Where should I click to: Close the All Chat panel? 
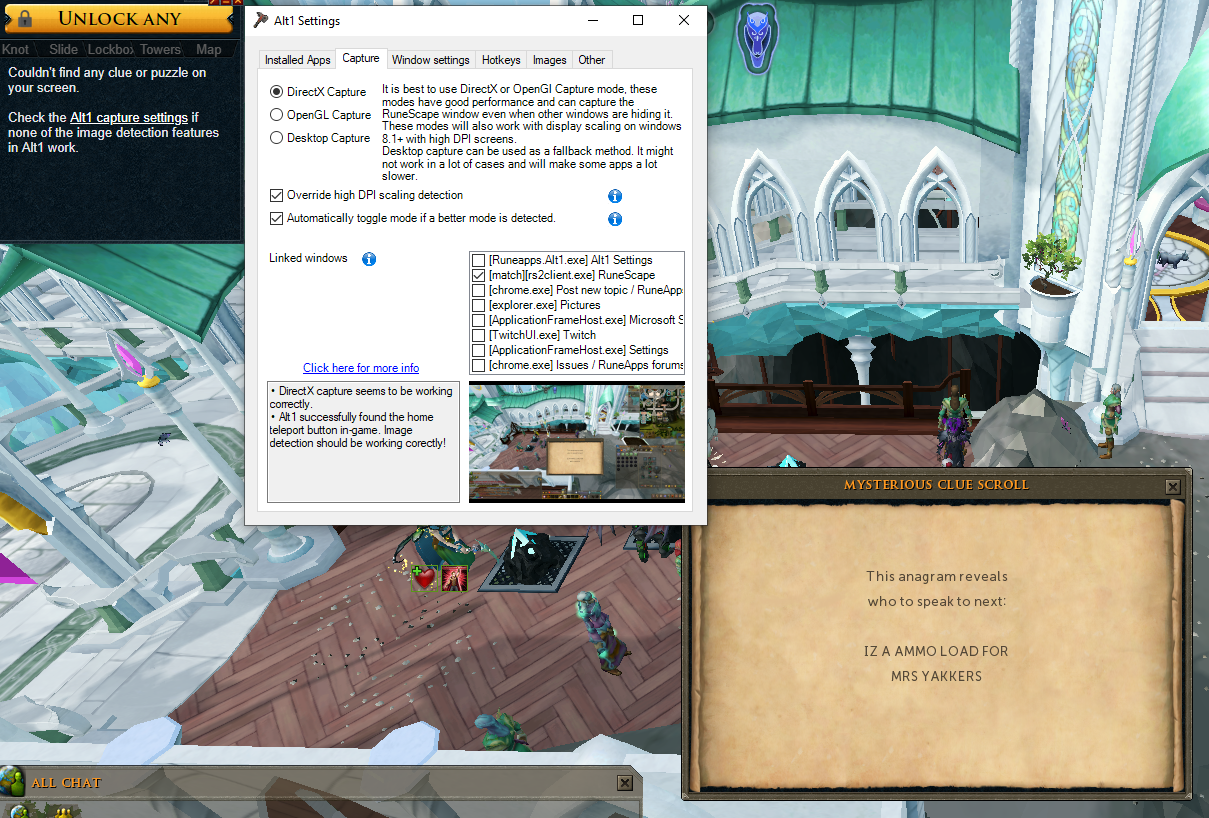(625, 783)
